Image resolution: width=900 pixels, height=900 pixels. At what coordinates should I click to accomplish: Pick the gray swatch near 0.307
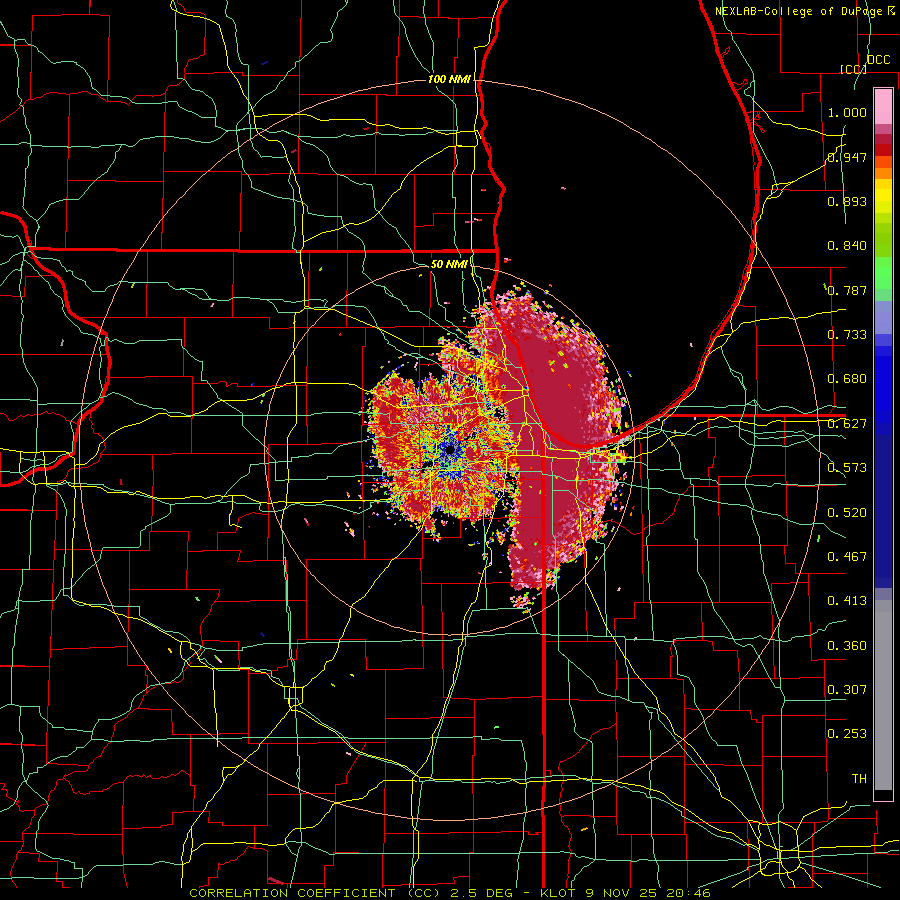(883, 695)
